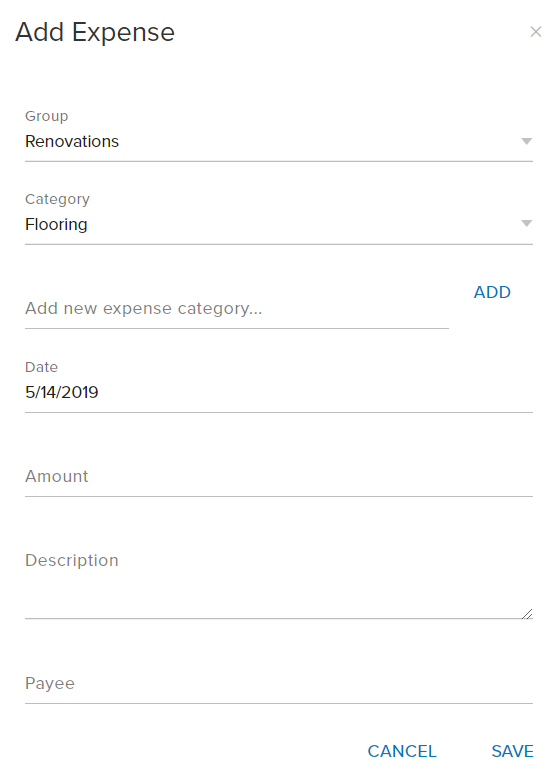Click the Group field label
This screenshot has height=782, width=553.
click(46, 116)
